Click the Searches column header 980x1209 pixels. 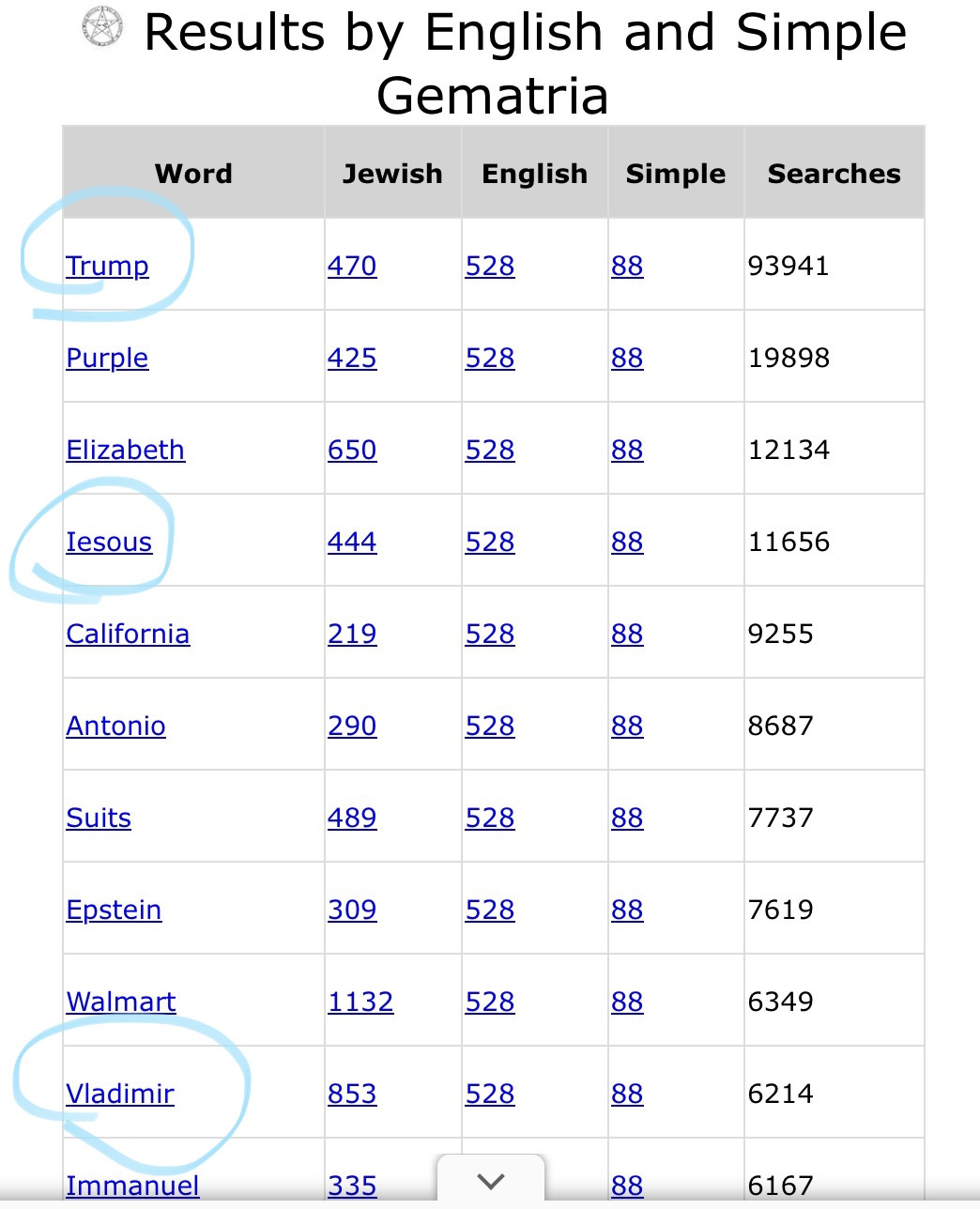[x=834, y=174]
